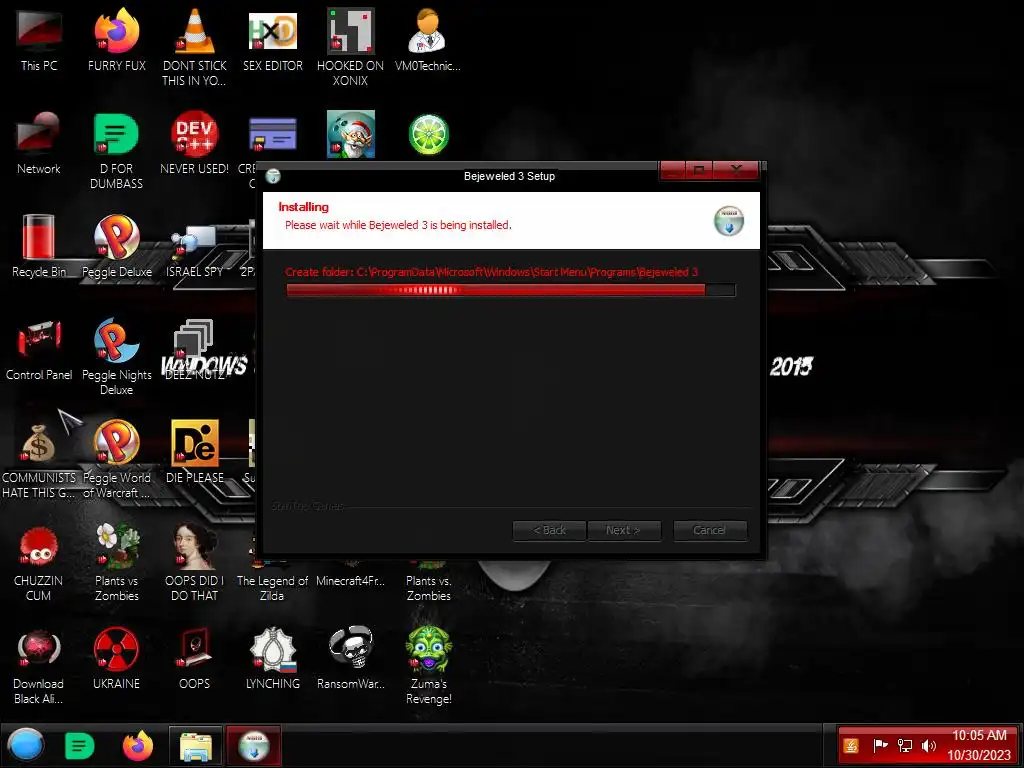Click the network tray icon
This screenshot has width=1024, height=768.
904,746
